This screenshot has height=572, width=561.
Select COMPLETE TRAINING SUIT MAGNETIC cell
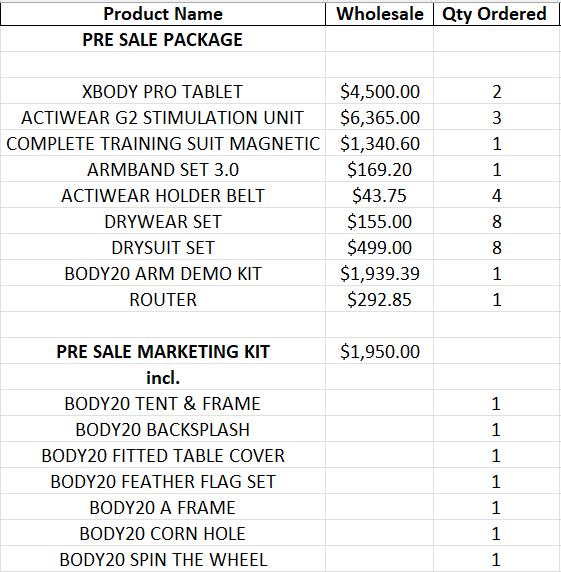pyautogui.click(x=163, y=143)
